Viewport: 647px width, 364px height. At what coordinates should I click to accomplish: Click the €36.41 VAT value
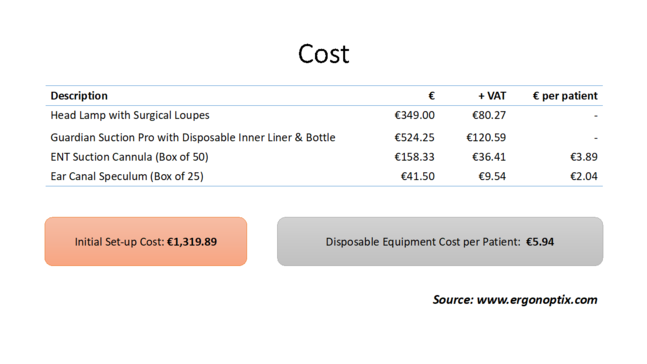point(489,157)
